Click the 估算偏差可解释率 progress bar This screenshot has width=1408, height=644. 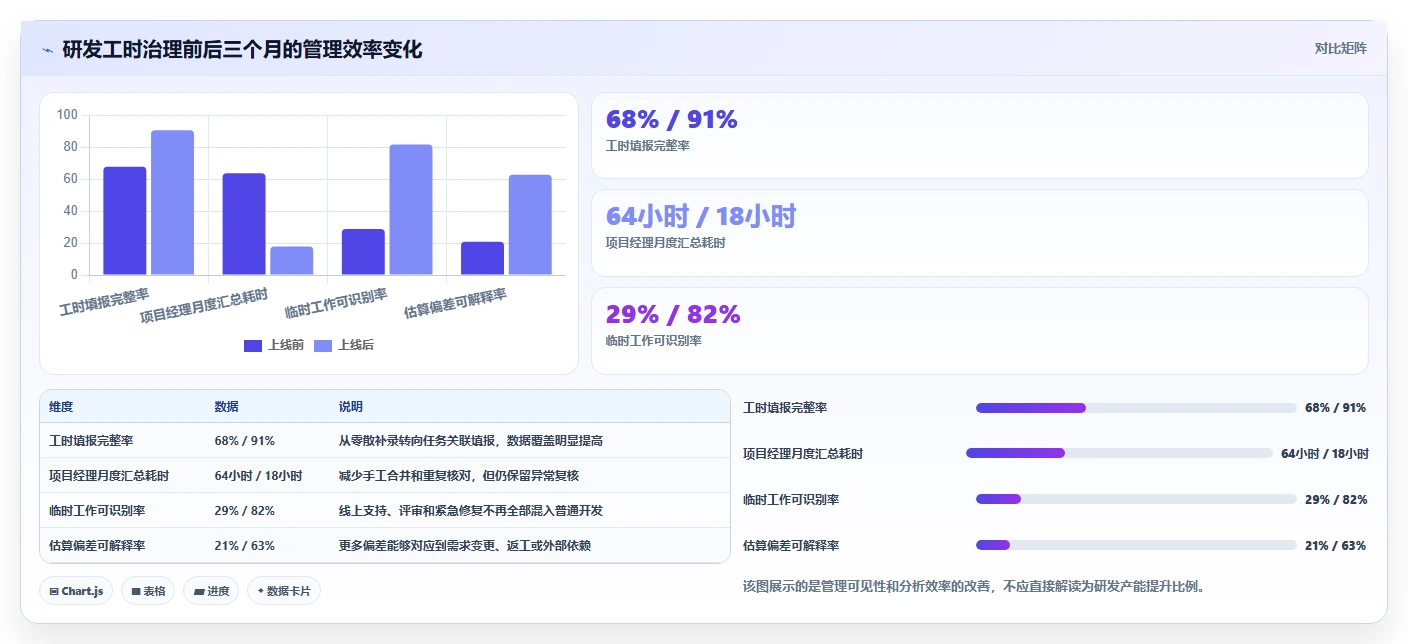click(x=1136, y=545)
